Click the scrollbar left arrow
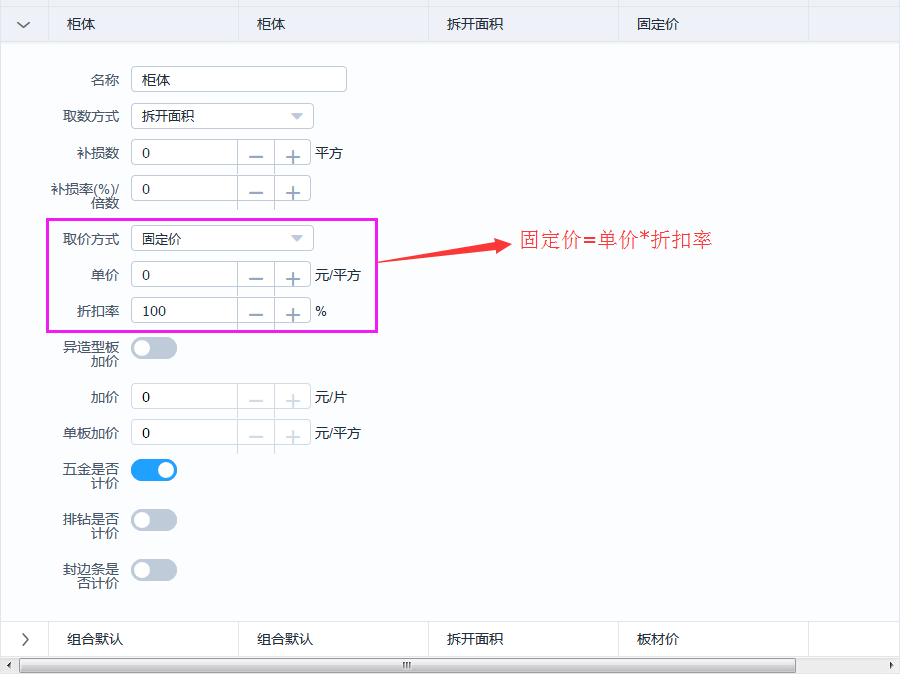The width and height of the screenshot is (903, 674). point(8,665)
